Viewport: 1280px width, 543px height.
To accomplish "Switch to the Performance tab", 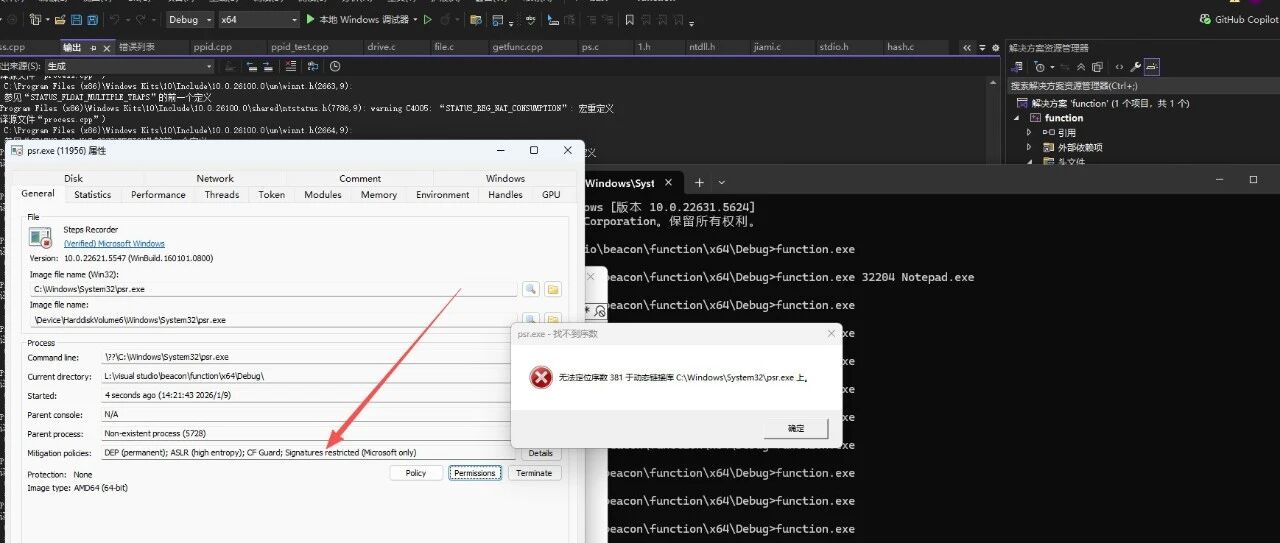I will pyautogui.click(x=158, y=194).
